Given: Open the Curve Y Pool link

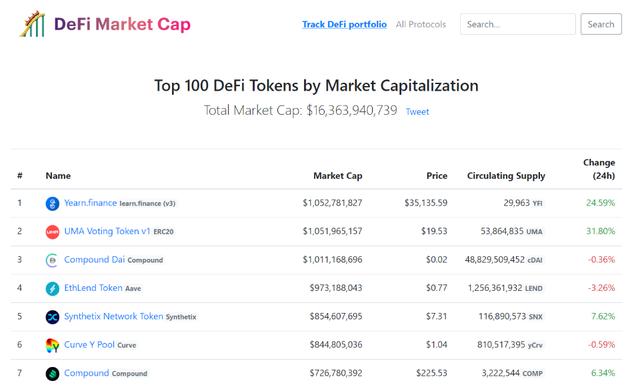Looking at the screenshot, I should click(x=89, y=345).
